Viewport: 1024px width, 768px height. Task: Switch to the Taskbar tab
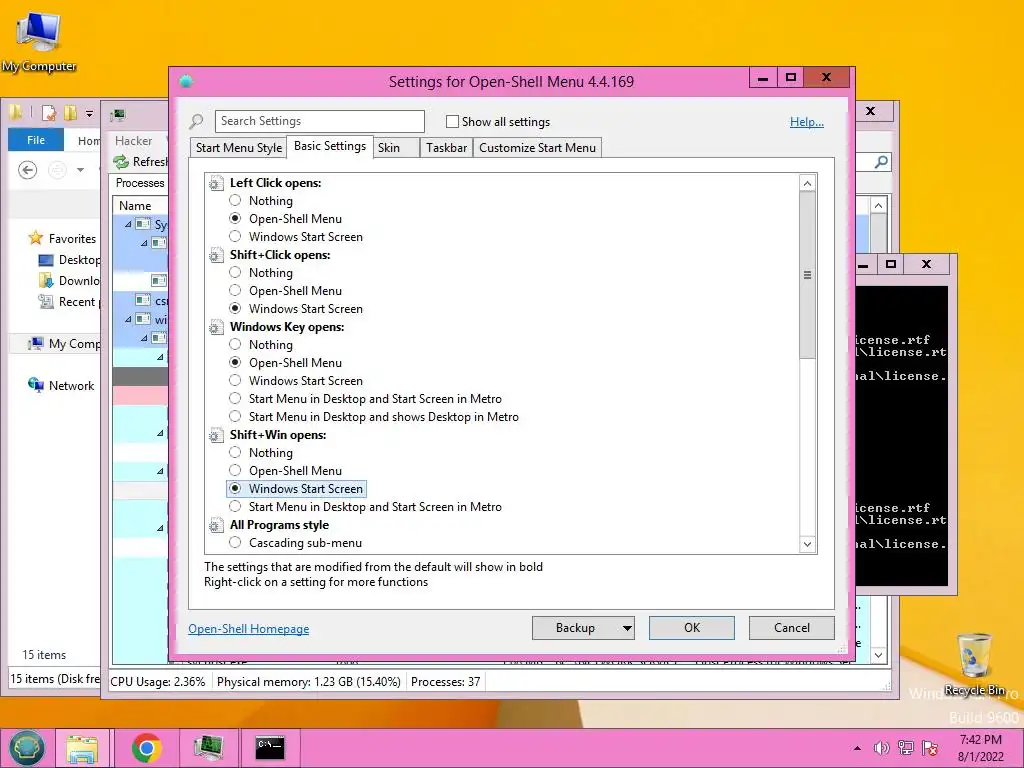[447, 148]
